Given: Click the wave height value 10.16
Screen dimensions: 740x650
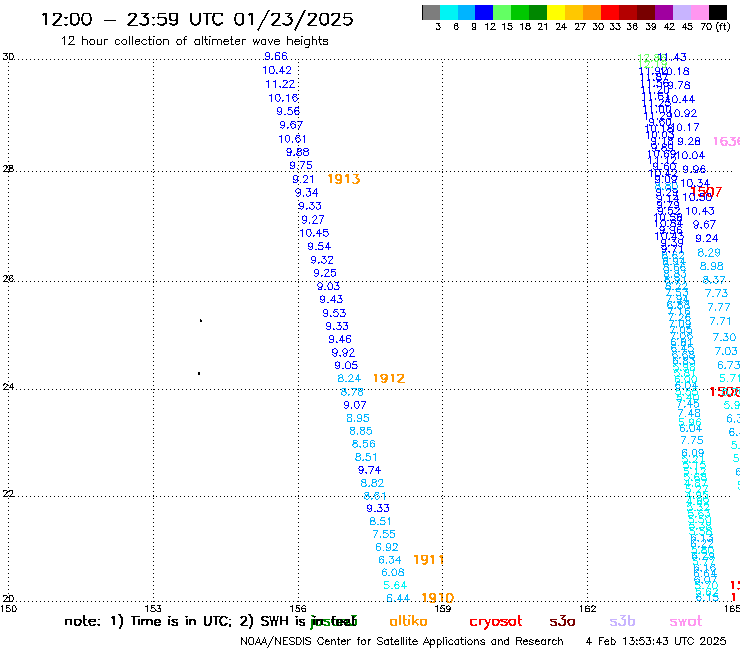Looking at the screenshot, I should (283, 98).
